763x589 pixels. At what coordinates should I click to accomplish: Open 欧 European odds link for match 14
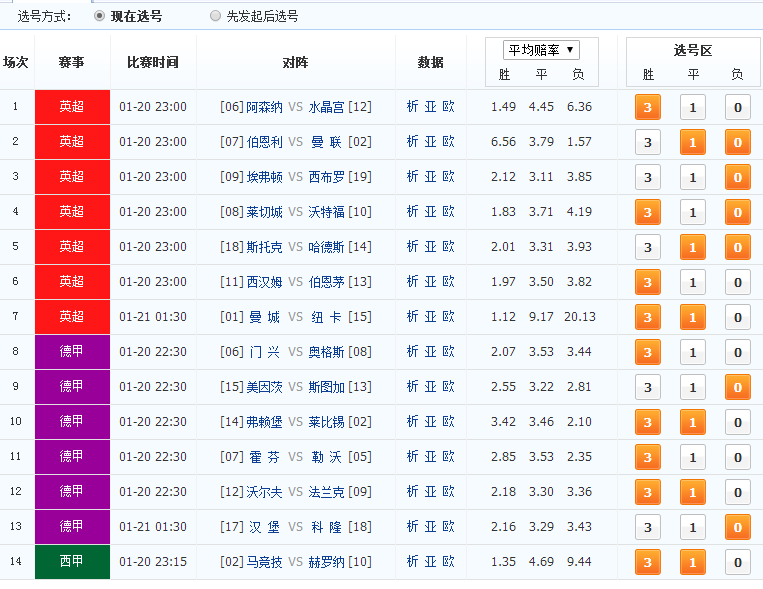point(448,562)
